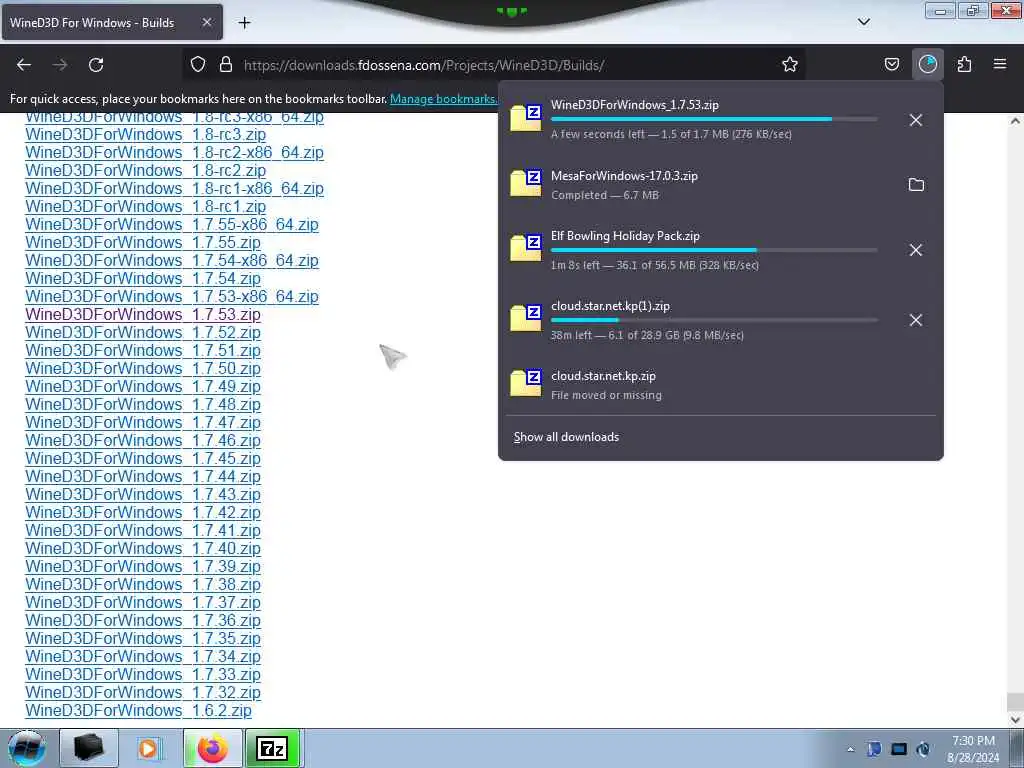Switch to Firefox in the taskbar
1024x768 pixels.
pos(212,748)
